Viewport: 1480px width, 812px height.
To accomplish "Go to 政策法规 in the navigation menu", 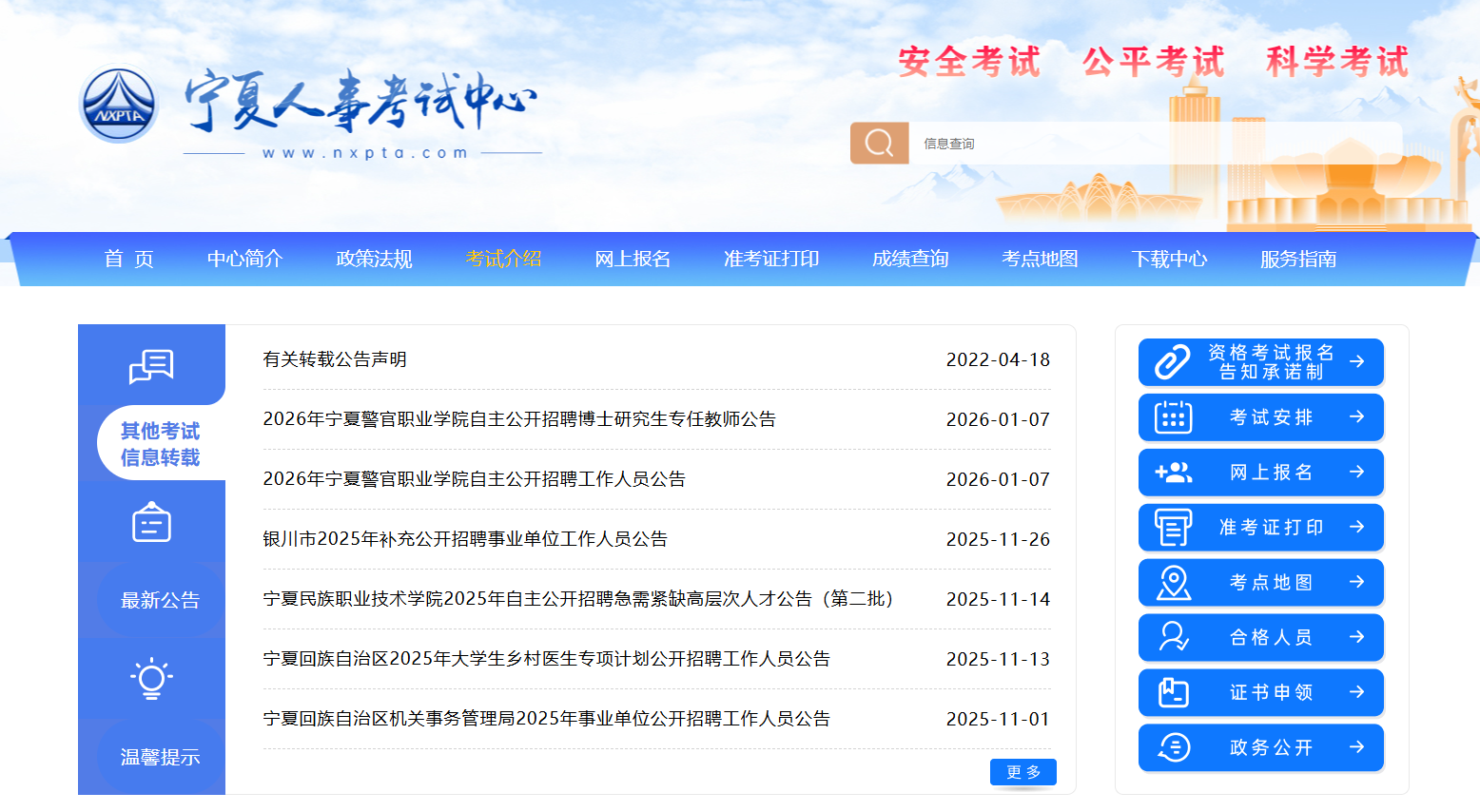I will pos(374,259).
